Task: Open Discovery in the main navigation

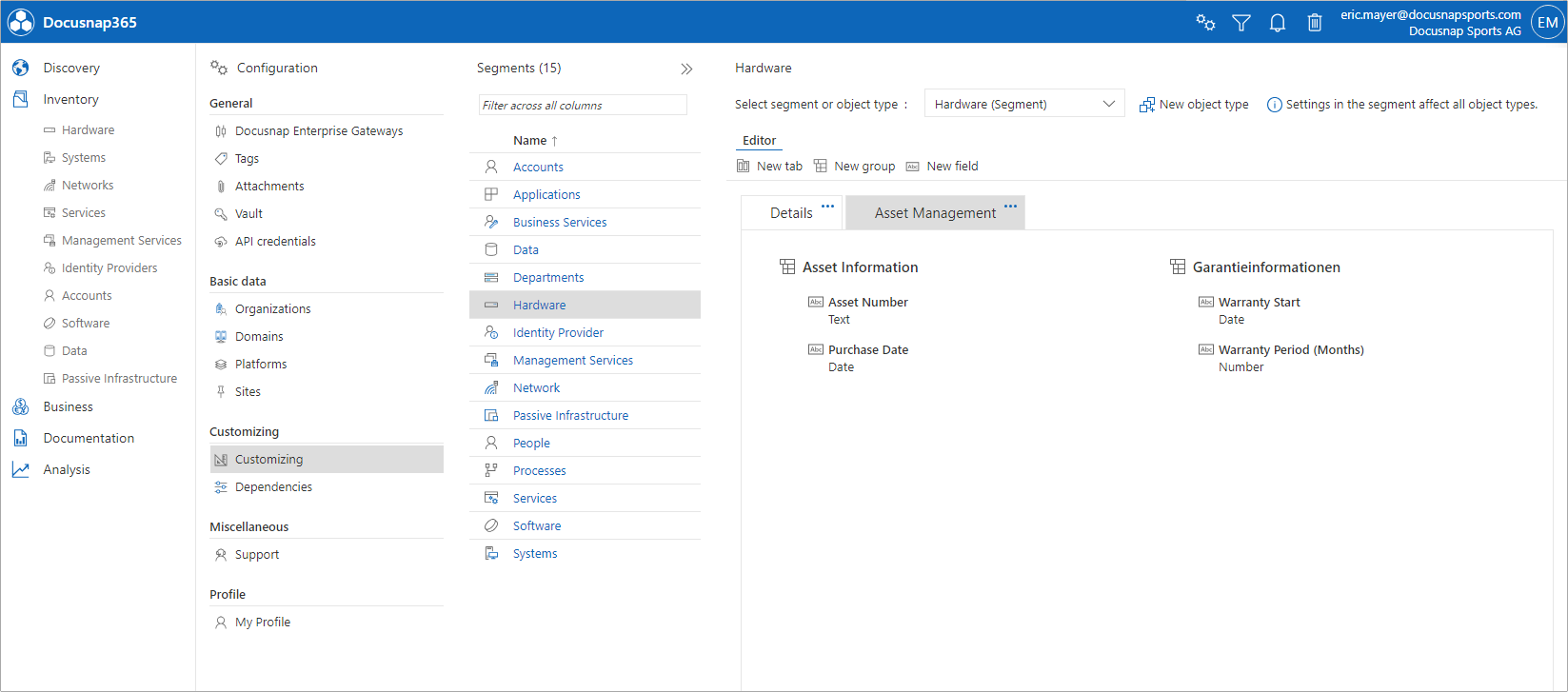Action: click(x=71, y=68)
